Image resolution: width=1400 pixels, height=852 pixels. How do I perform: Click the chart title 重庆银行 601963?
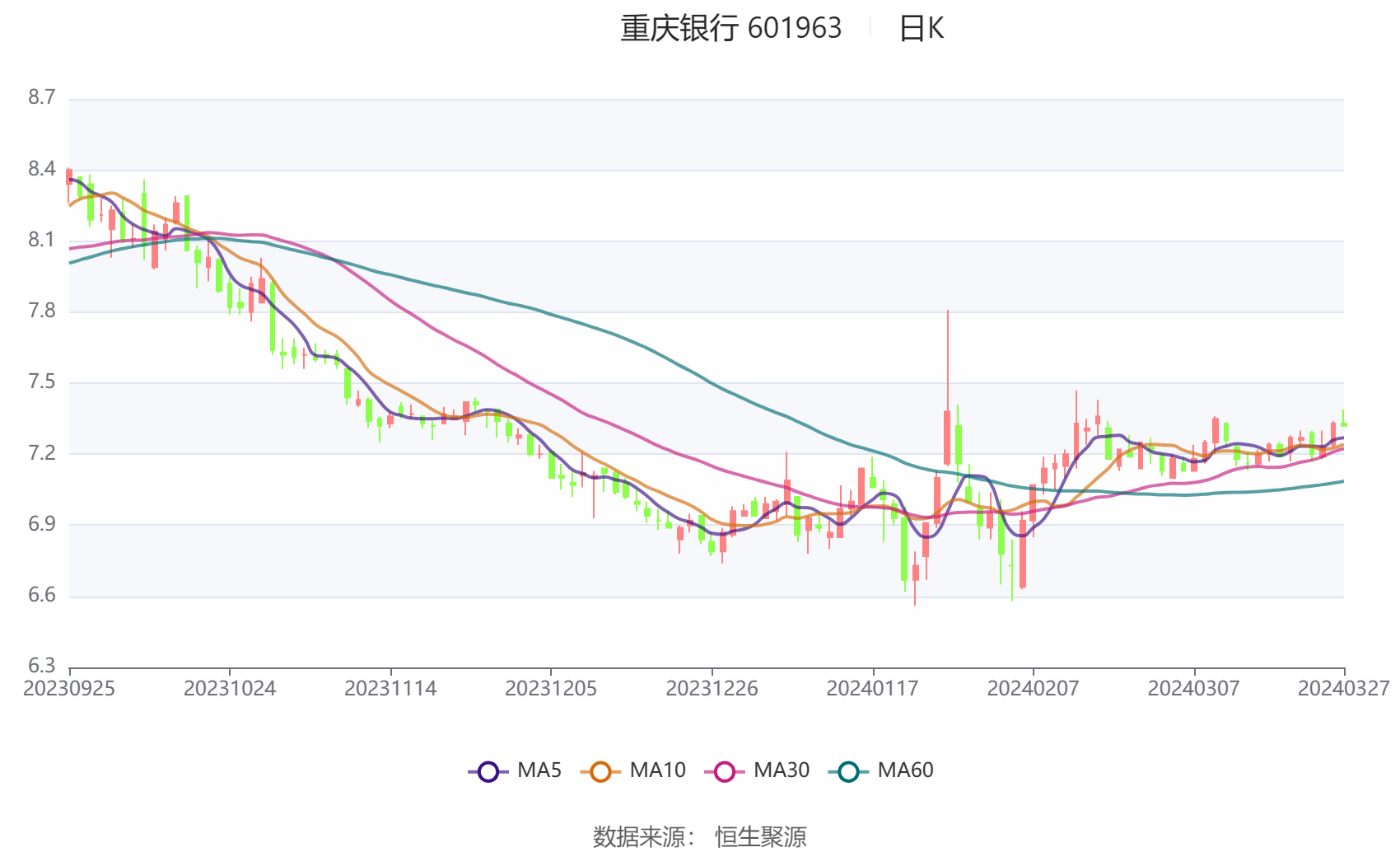(731, 29)
